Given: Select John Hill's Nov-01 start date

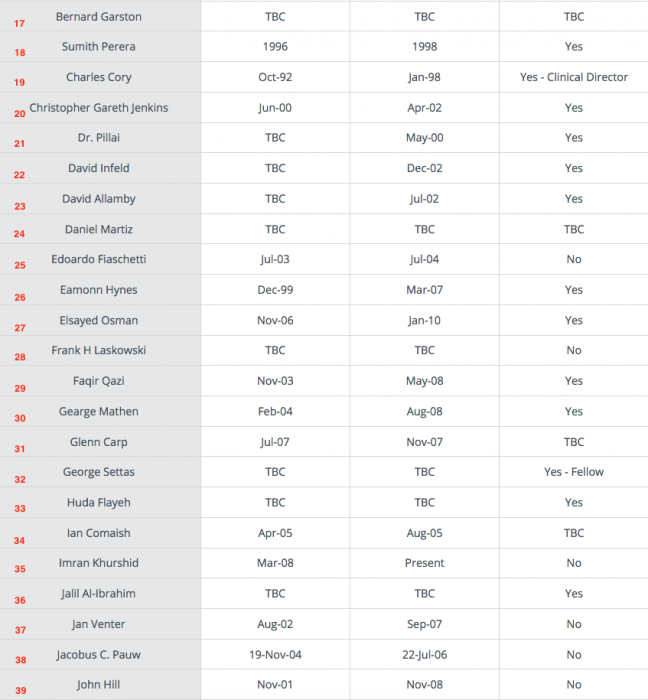Looking at the screenshot, I should pyautogui.click(x=275, y=685).
